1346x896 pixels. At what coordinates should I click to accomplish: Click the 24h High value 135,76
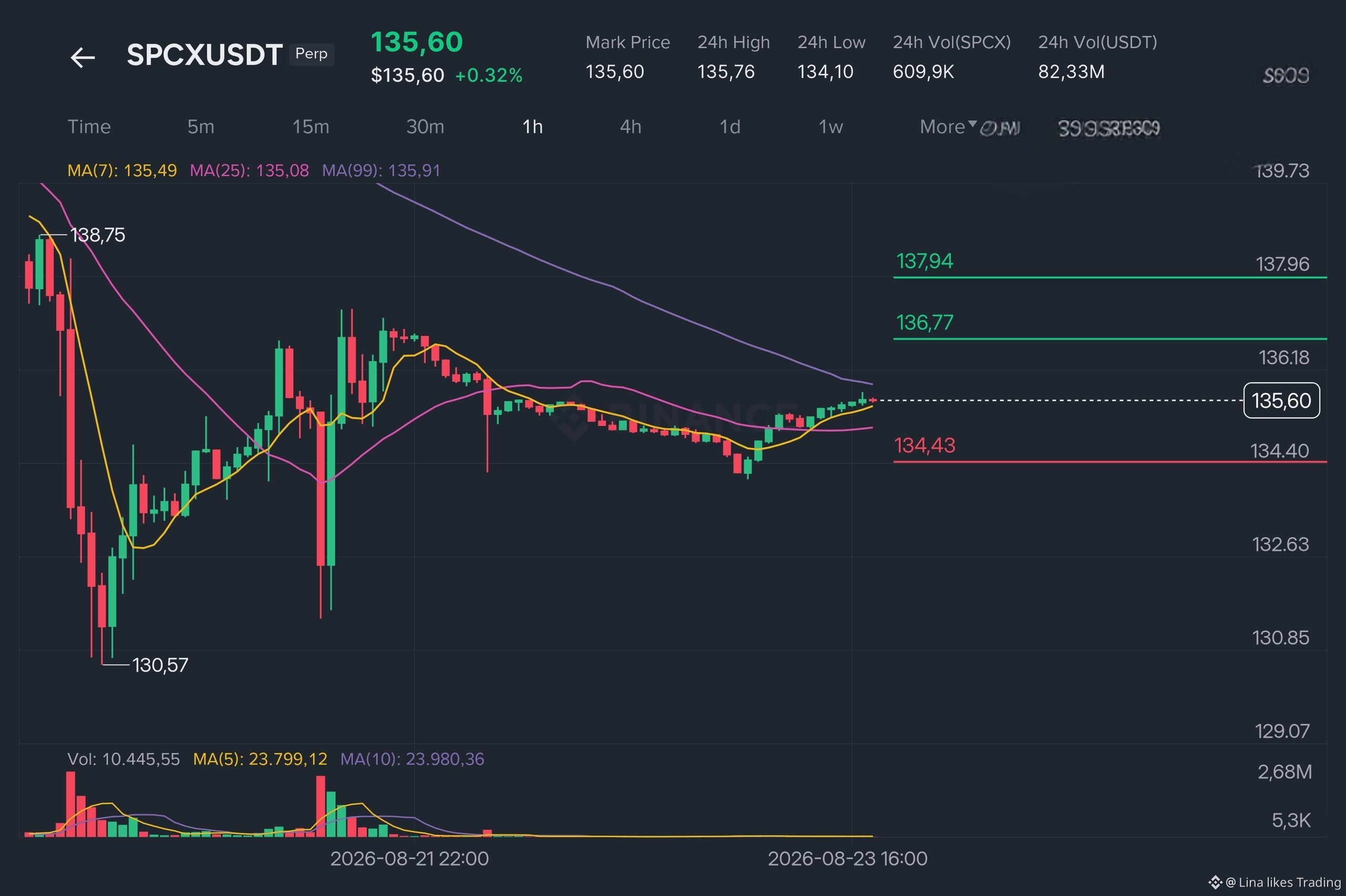coord(726,72)
